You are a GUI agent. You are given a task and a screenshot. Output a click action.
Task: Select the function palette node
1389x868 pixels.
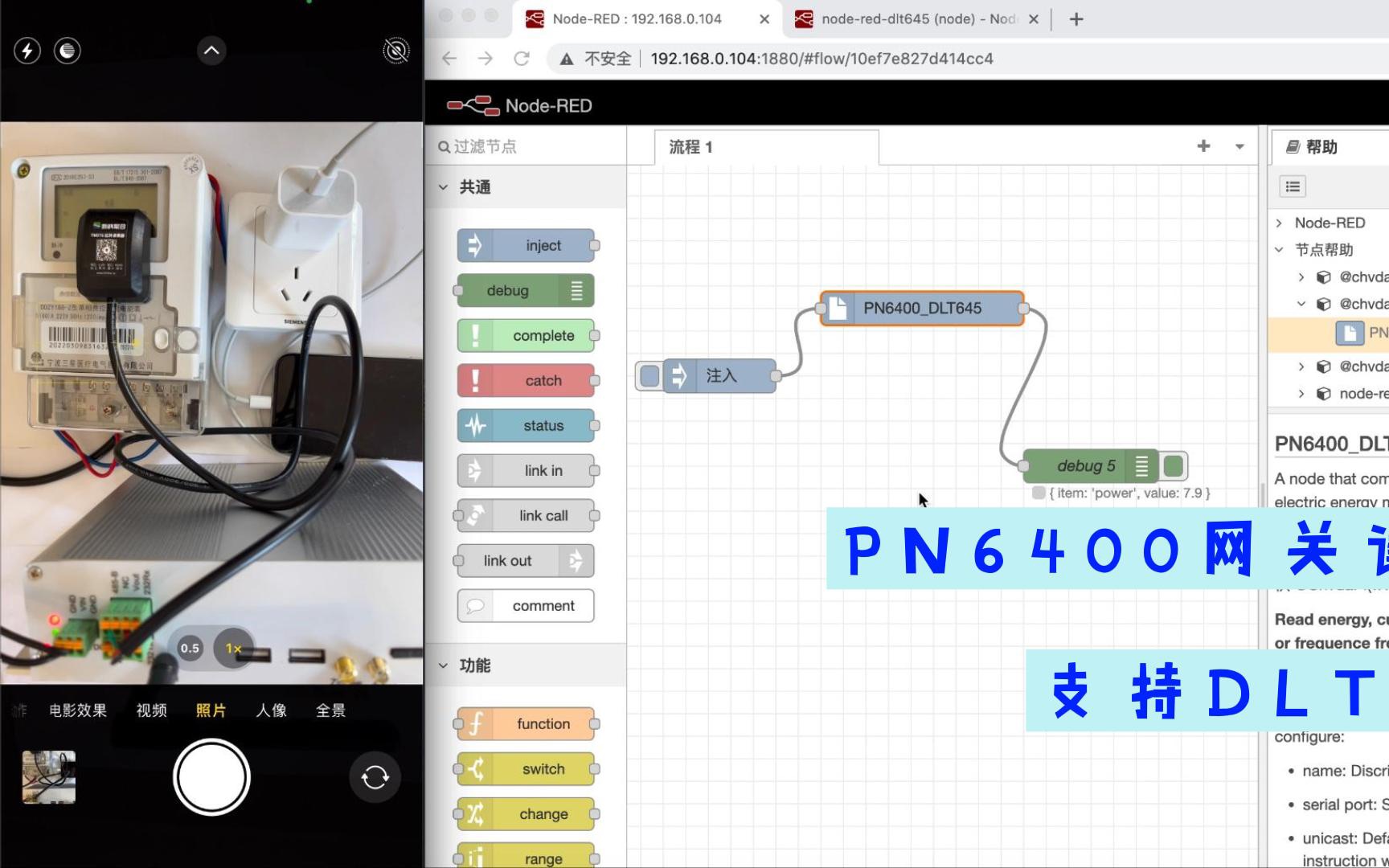pyautogui.click(x=527, y=724)
